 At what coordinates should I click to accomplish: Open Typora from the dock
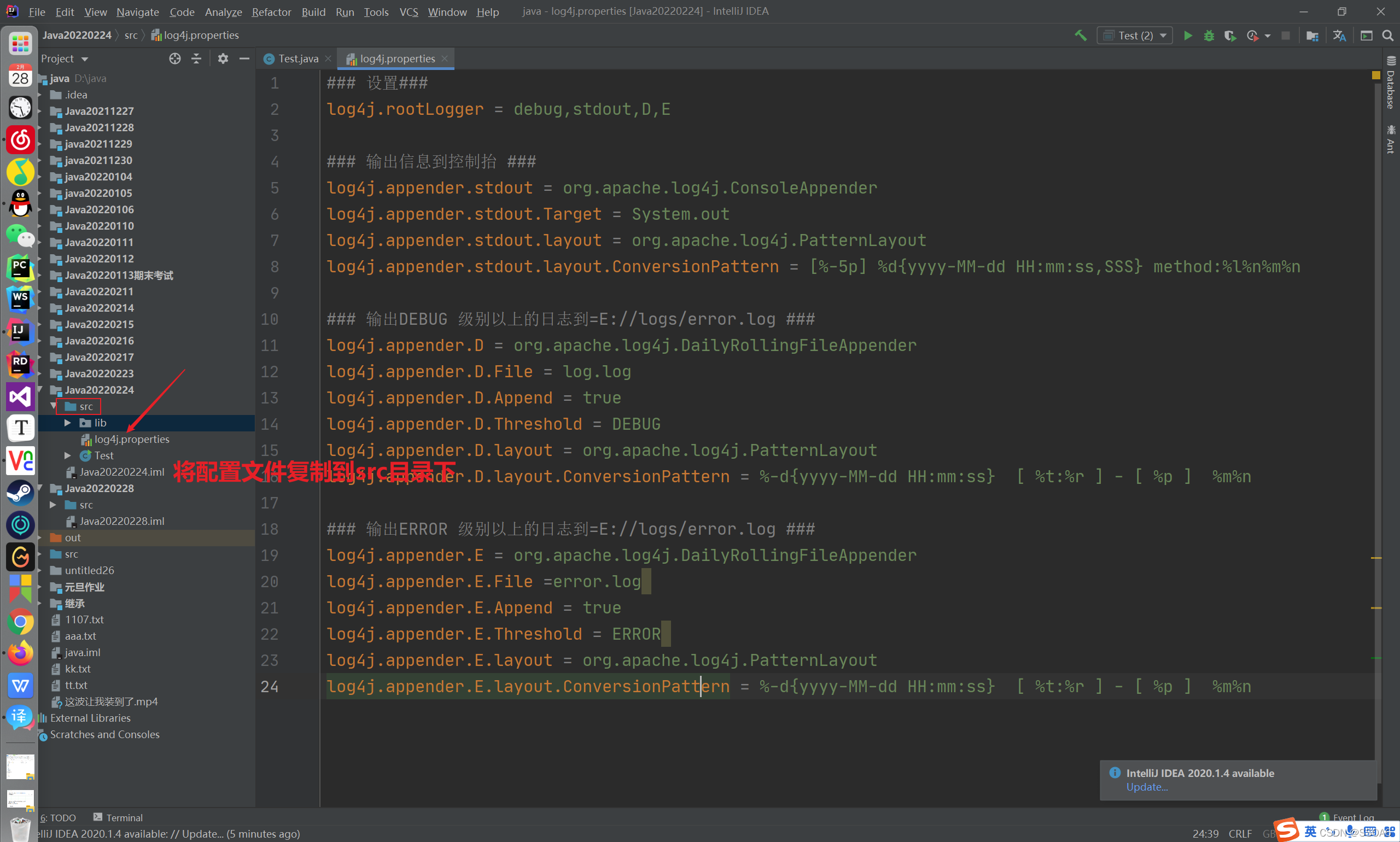(20, 428)
